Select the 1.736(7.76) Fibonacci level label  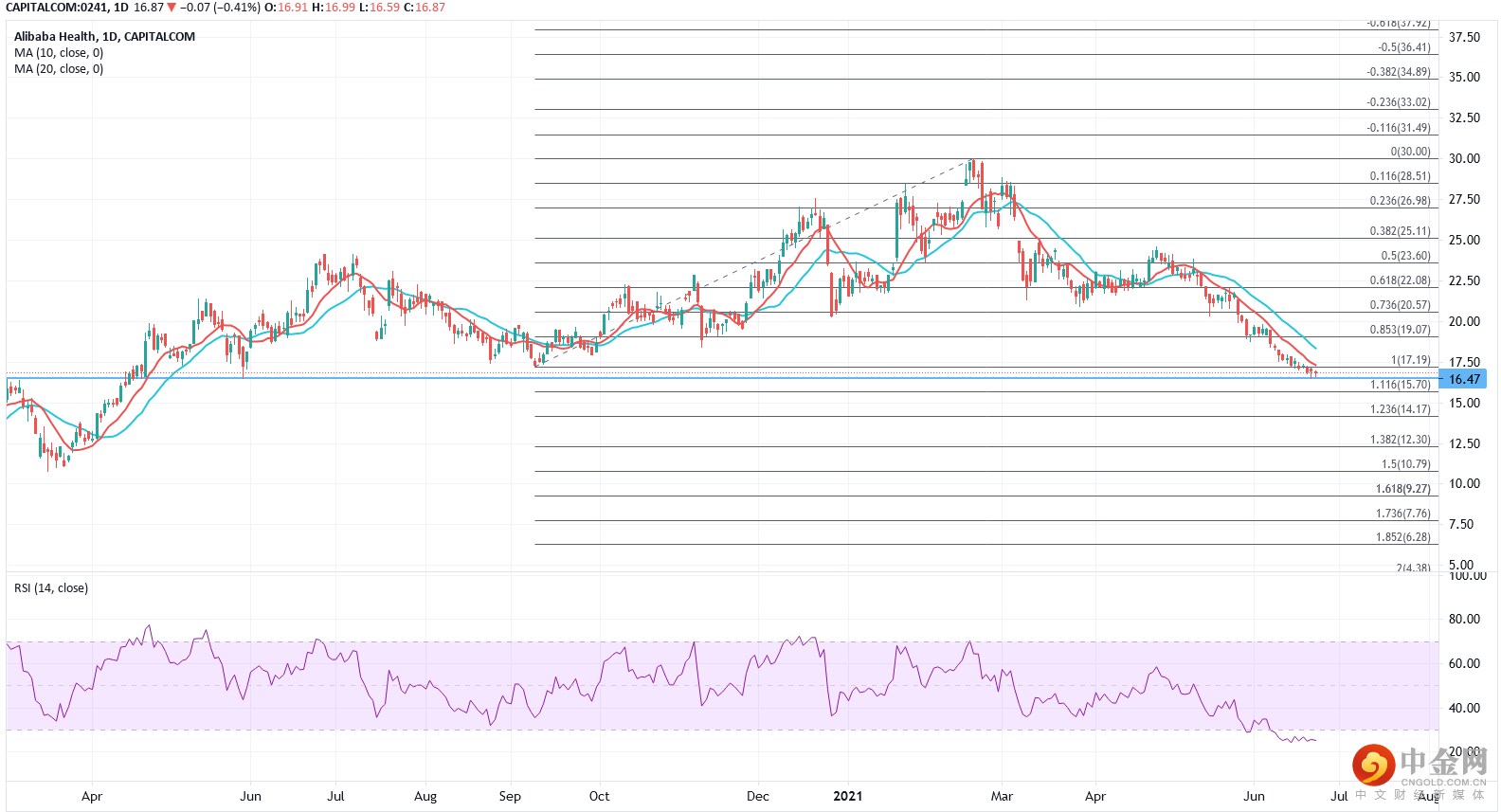pyautogui.click(x=1402, y=514)
